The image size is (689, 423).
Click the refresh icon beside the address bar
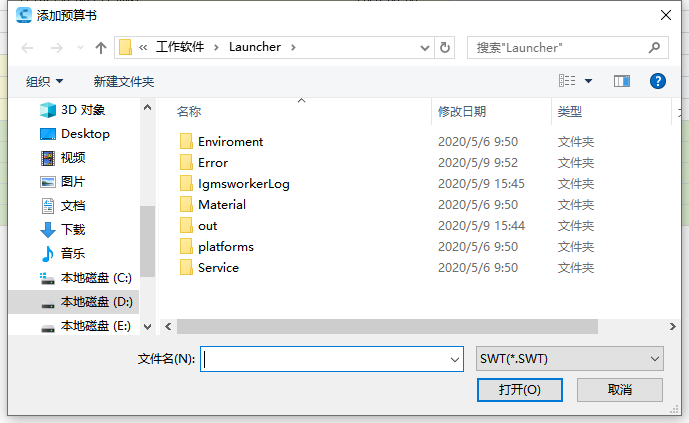coord(445,47)
